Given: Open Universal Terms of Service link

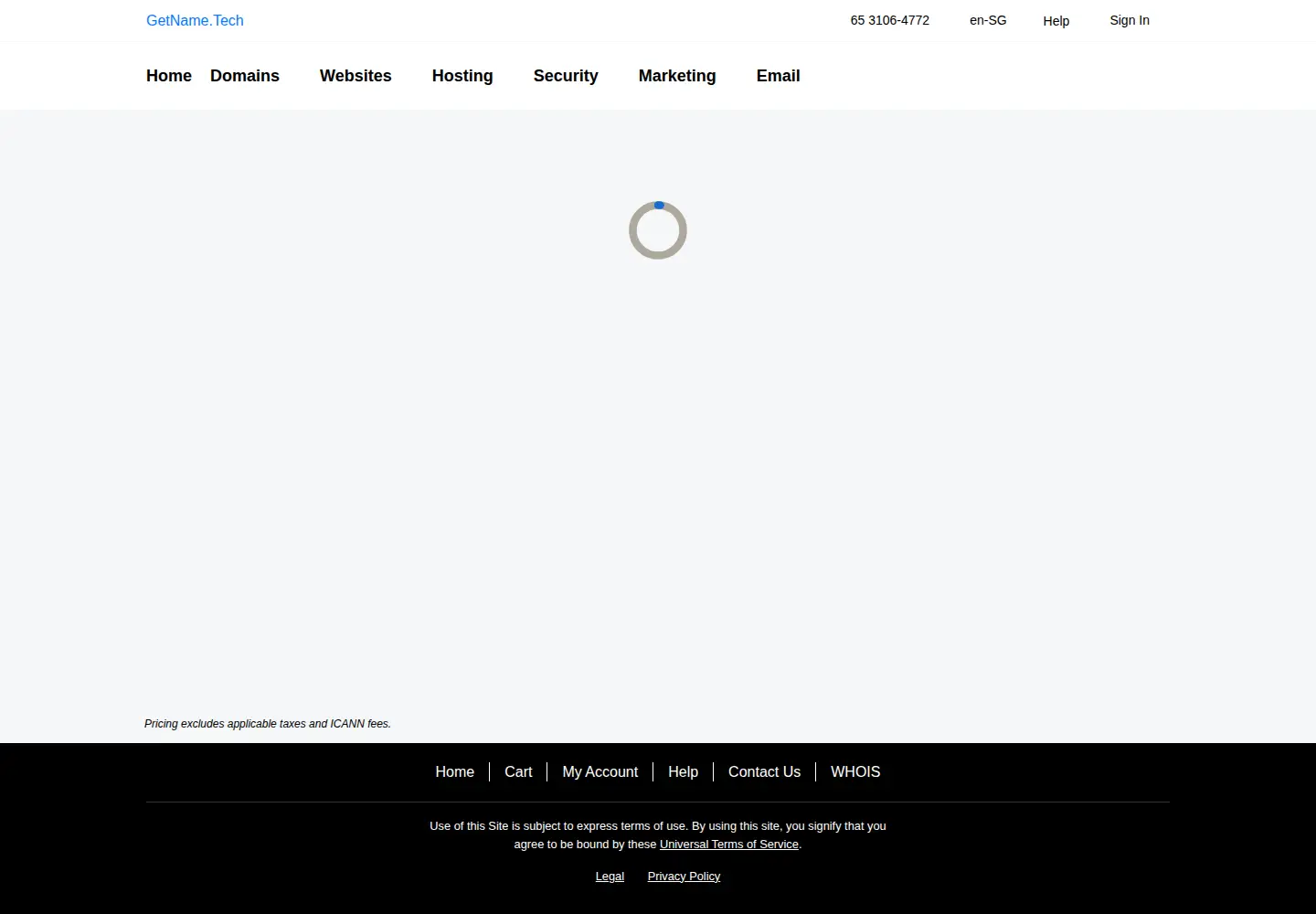Looking at the screenshot, I should tap(729, 845).
